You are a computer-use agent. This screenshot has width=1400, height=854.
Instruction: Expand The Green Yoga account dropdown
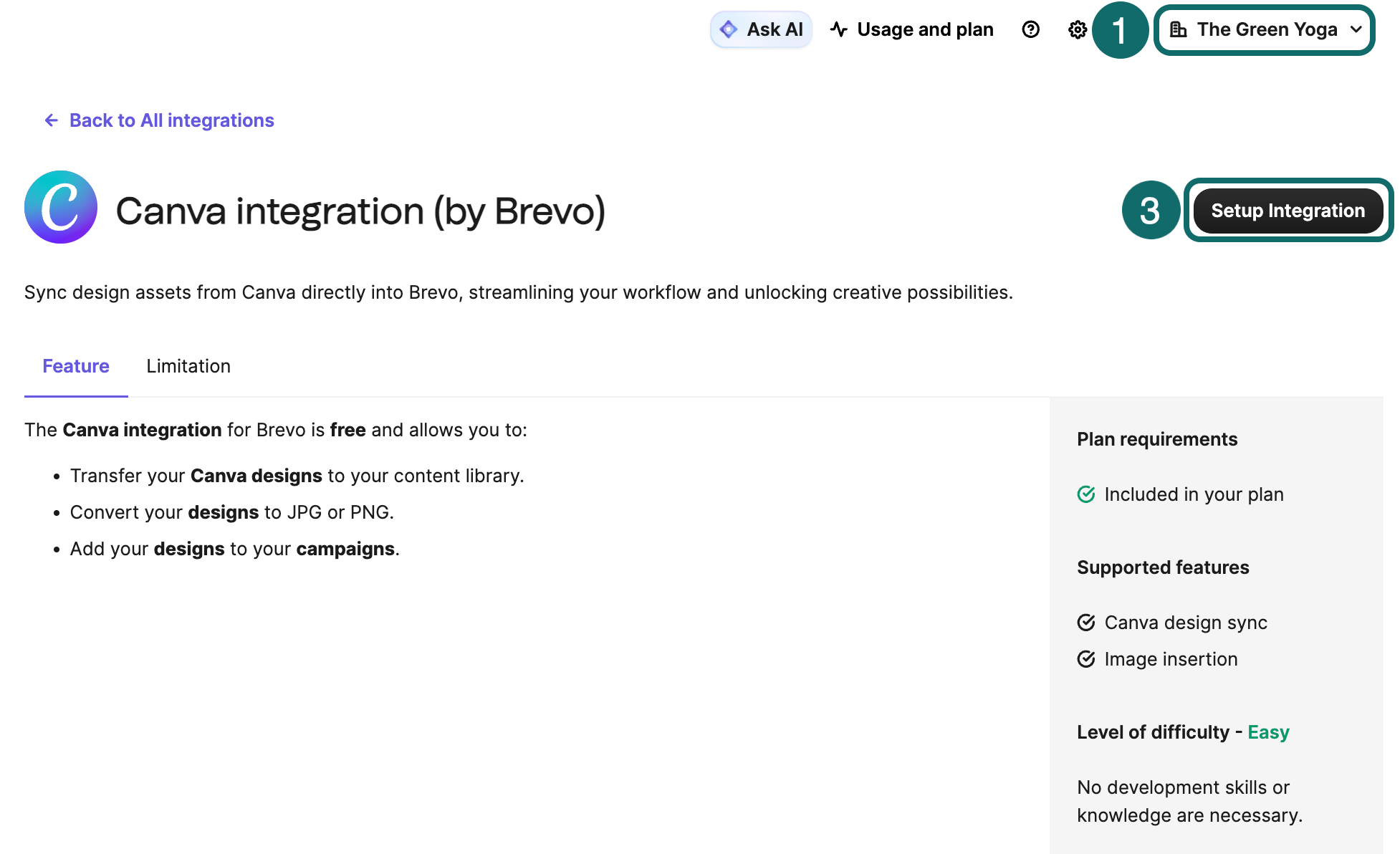1264,29
